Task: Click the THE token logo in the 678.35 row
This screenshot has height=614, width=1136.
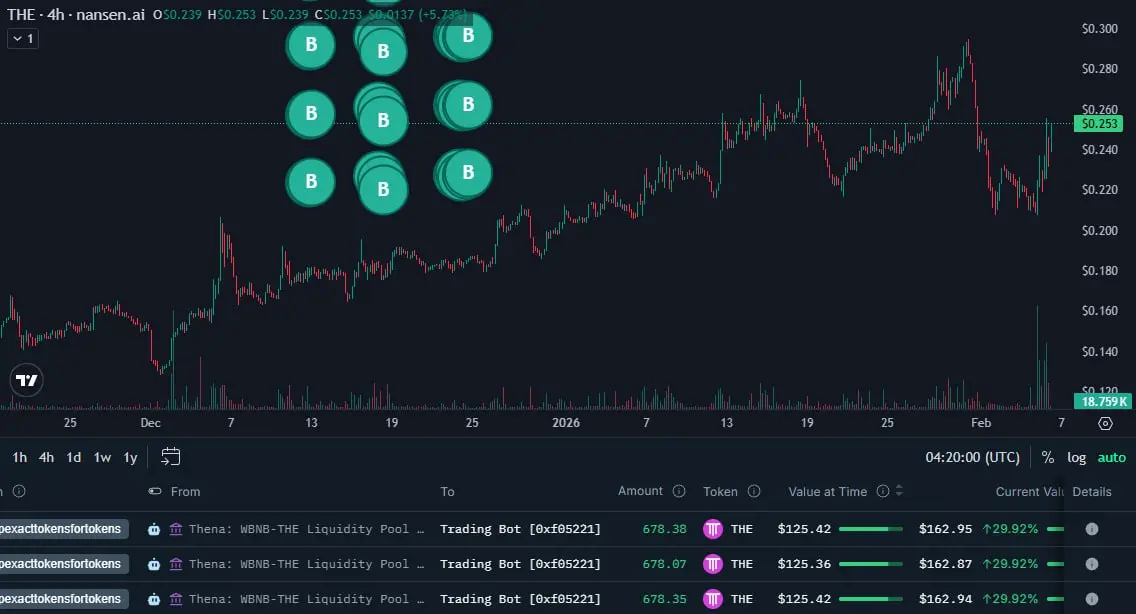Action: [713, 599]
